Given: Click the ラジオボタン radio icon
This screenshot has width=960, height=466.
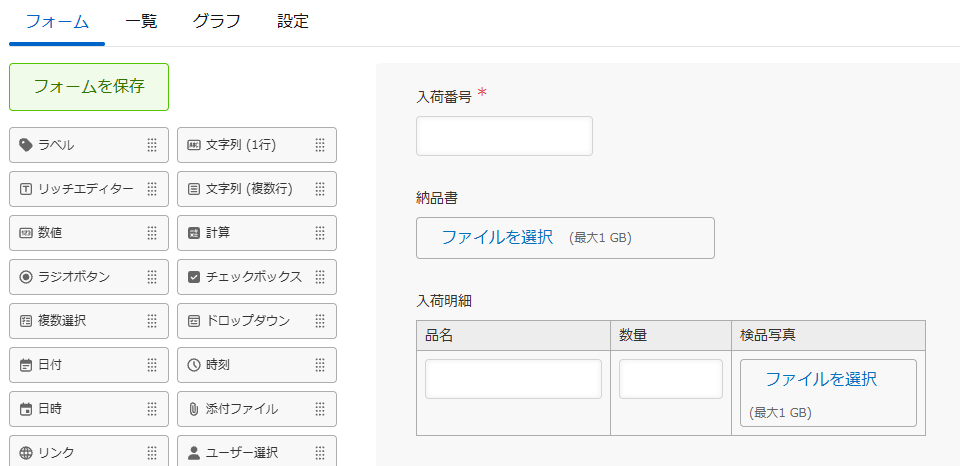Looking at the screenshot, I should [26, 277].
